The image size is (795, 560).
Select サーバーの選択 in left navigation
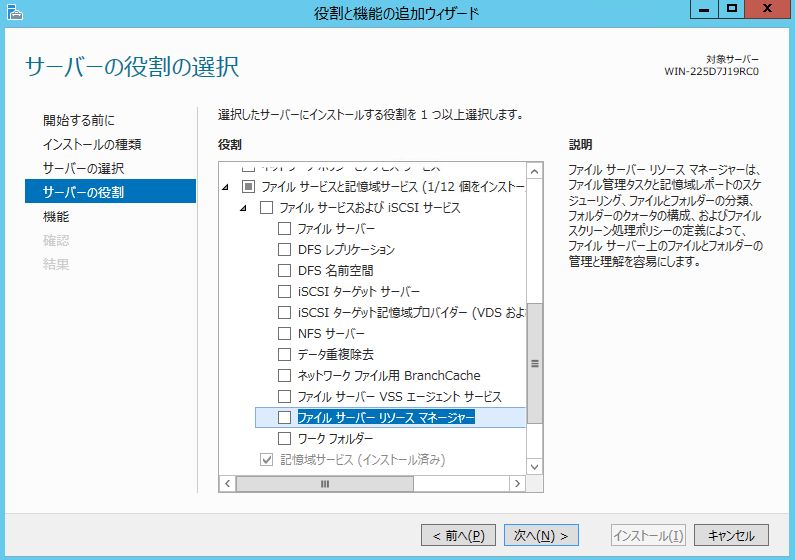point(83,167)
